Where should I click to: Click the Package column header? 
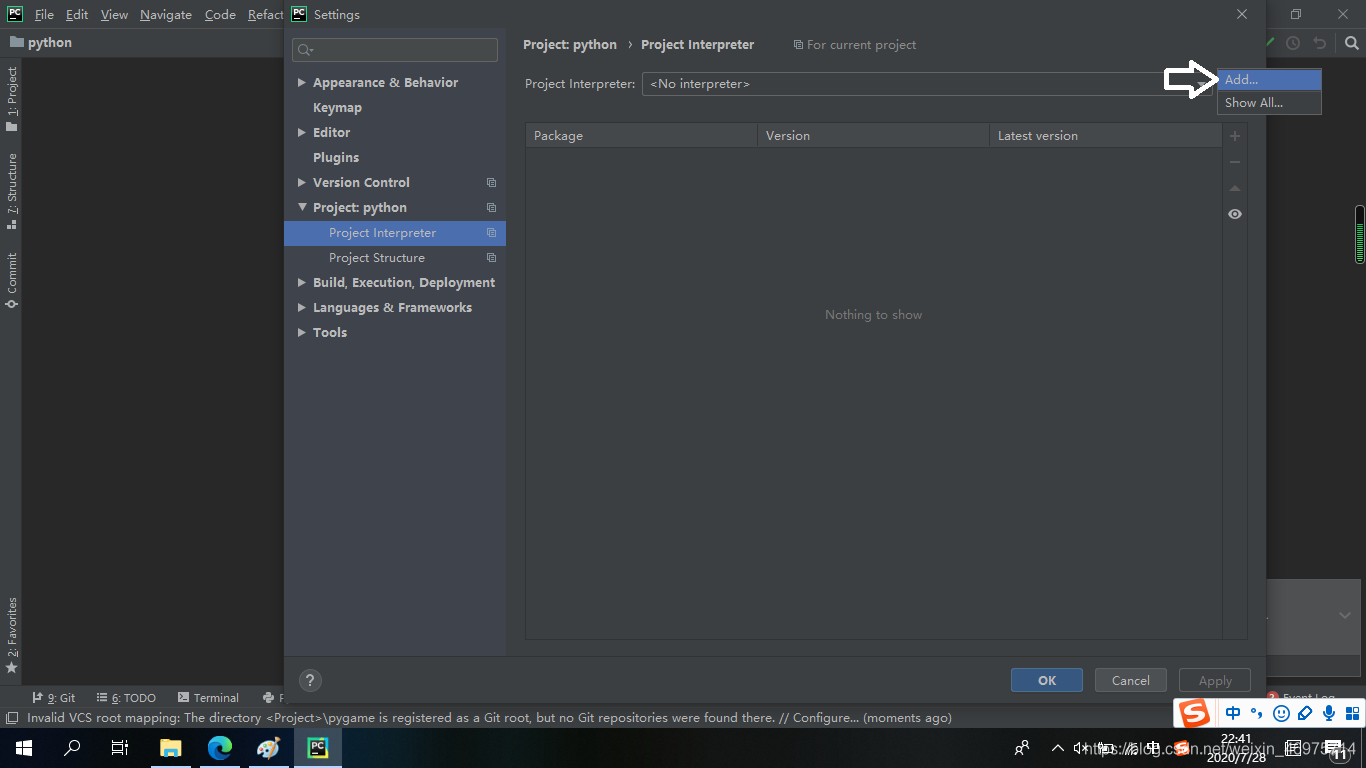point(641,135)
